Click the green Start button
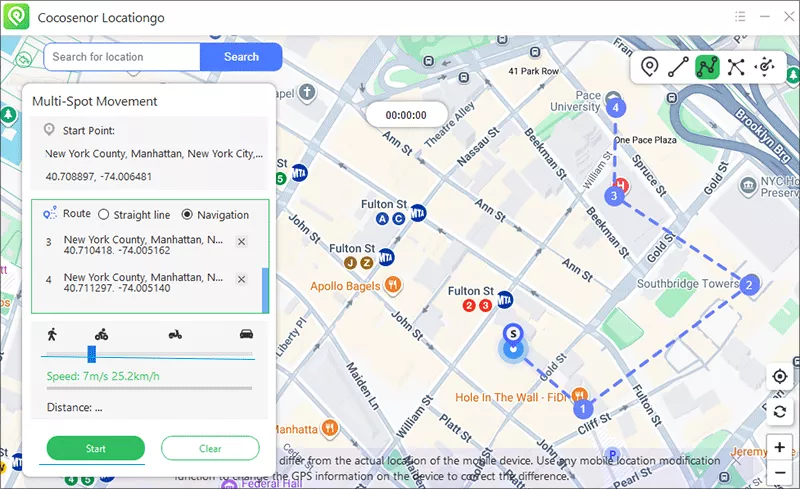Screen dimensions: 800x489 (95, 449)
